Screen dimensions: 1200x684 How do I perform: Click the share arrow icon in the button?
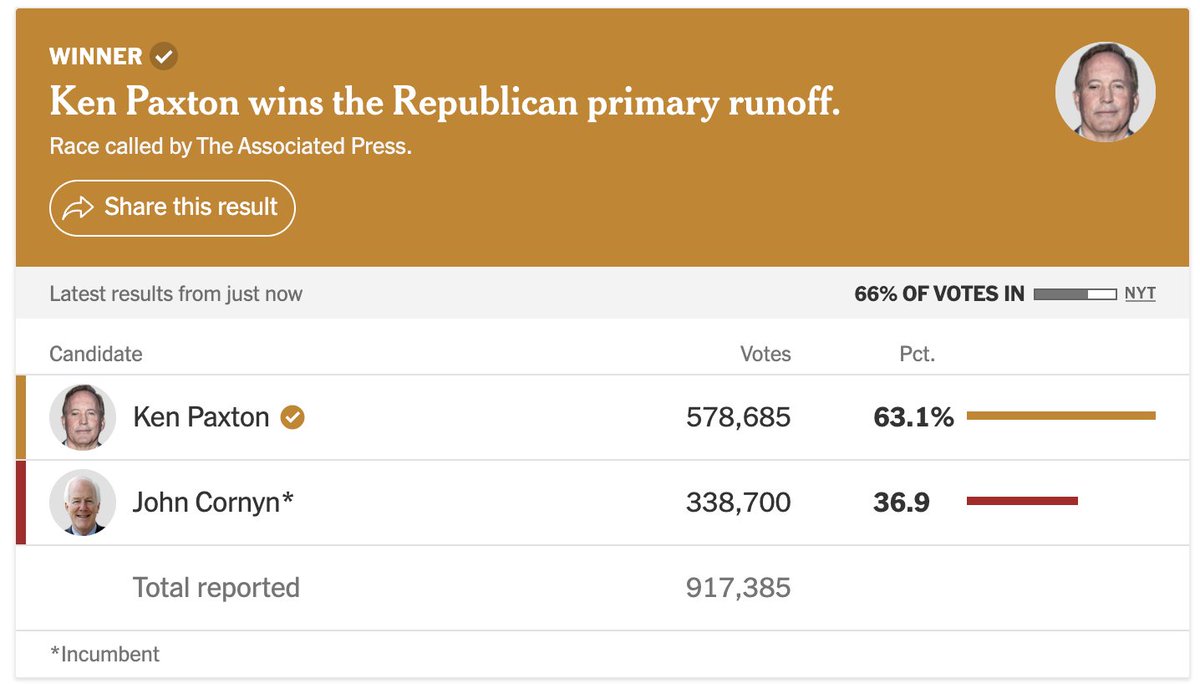[x=77, y=208]
